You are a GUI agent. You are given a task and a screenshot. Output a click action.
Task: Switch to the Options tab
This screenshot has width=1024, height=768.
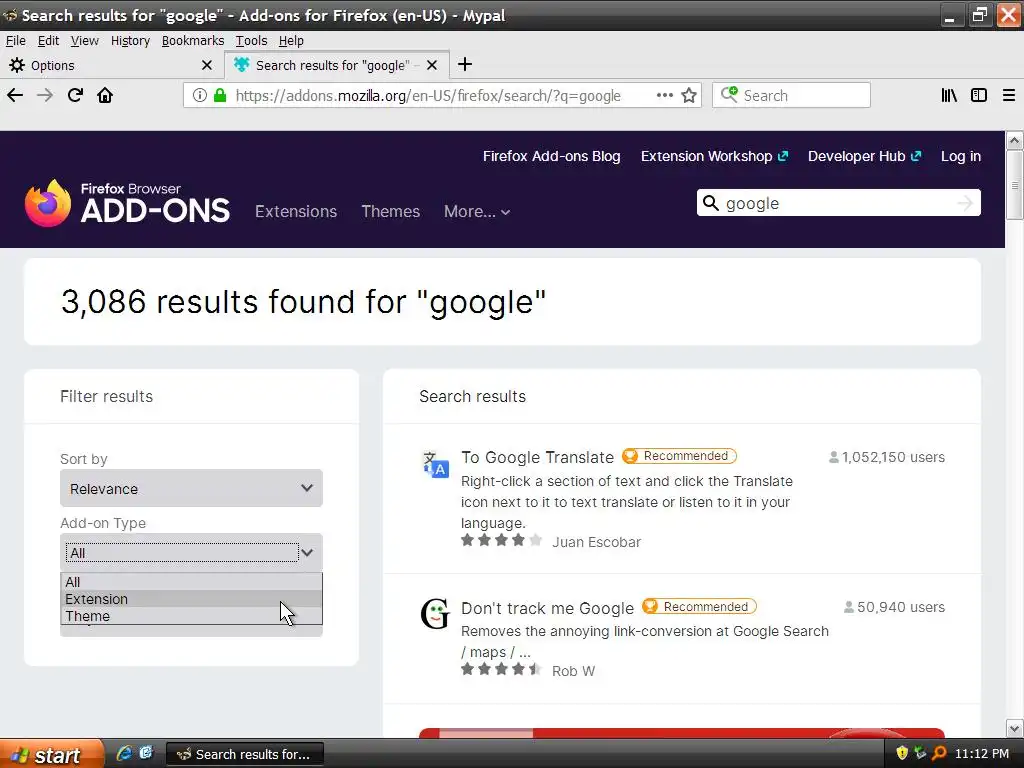[111, 65]
